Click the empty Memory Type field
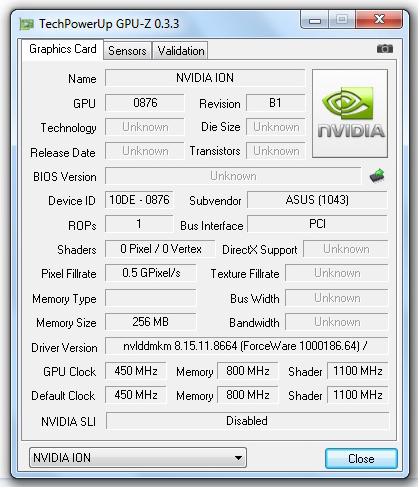Screen dimensions: 418x487 (x=151, y=298)
